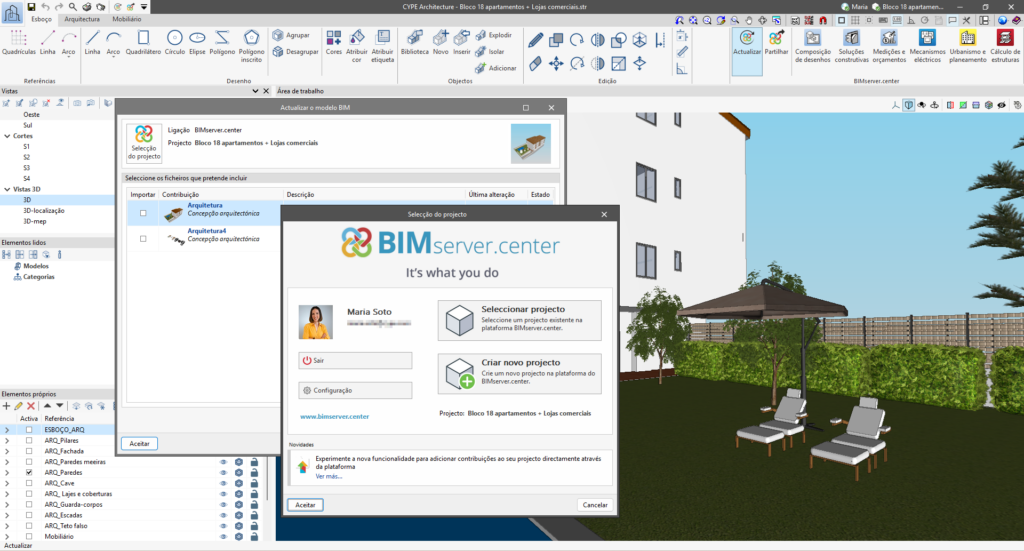This screenshot has height=551, width=1024.
Task: Click the Atribuir etiqueta tool
Action: pyautogui.click(x=383, y=46)
